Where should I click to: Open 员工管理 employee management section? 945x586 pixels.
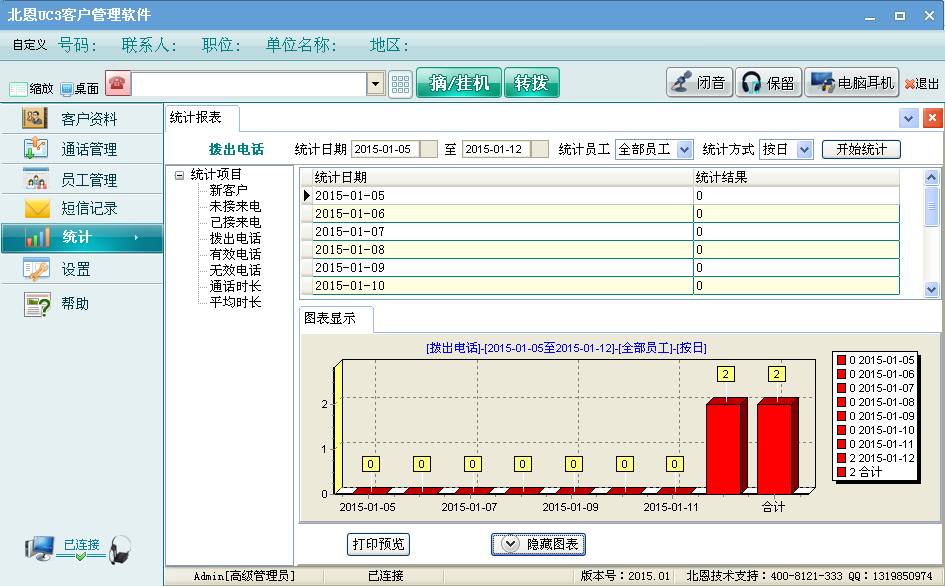coord(82,180)
